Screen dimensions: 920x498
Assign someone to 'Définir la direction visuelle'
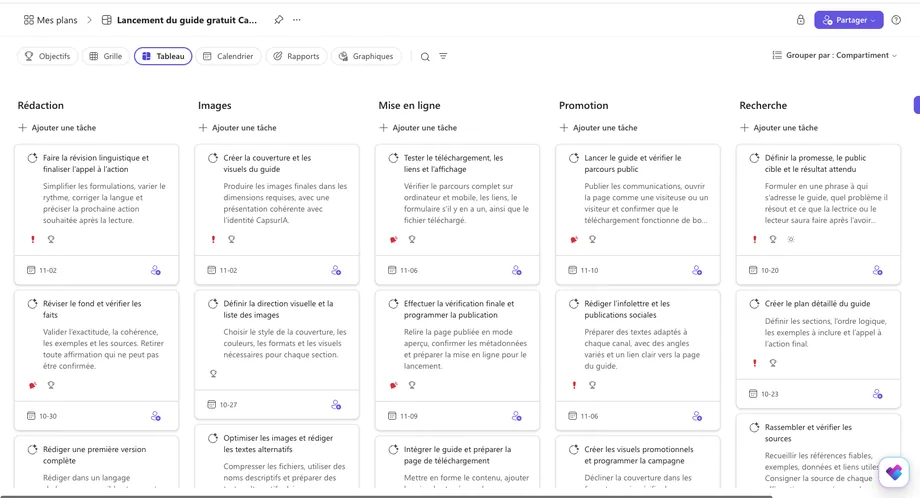tap(336, 405)
